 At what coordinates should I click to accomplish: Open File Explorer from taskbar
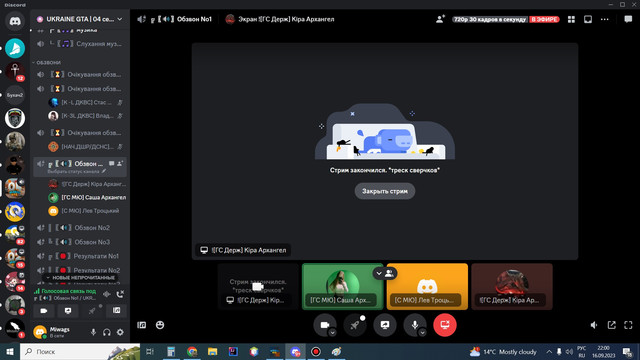(212, 351)
